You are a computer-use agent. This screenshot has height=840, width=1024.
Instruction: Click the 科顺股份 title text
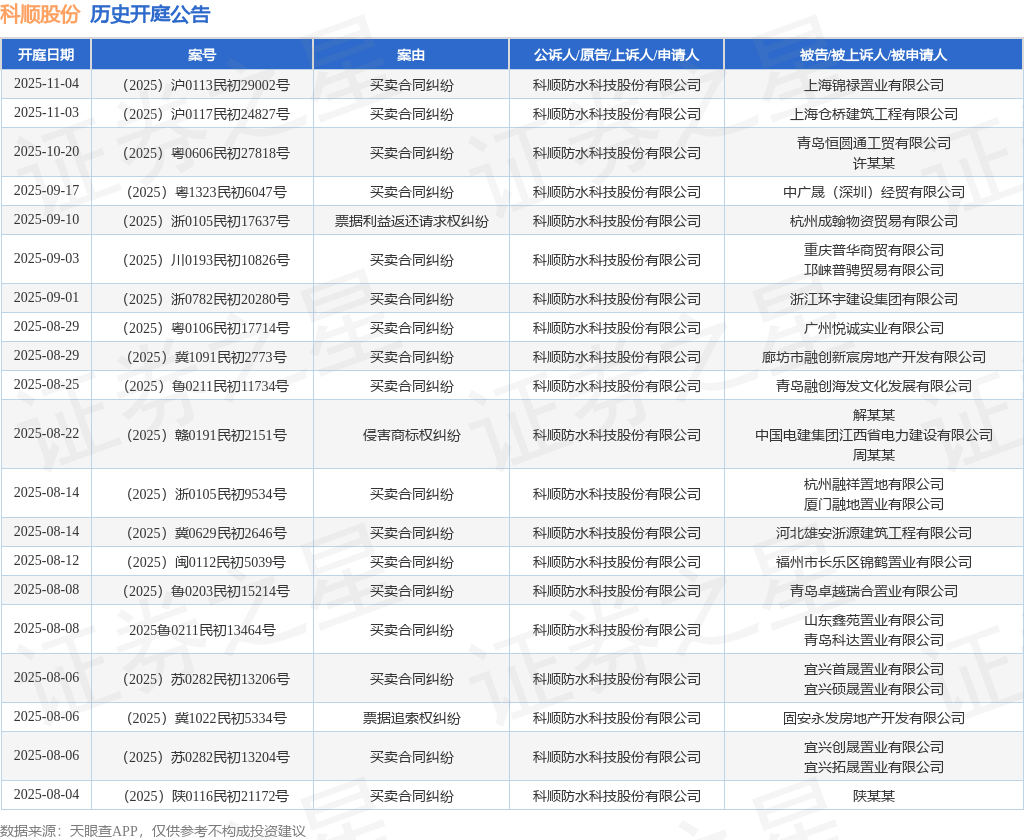pos(40,14)
